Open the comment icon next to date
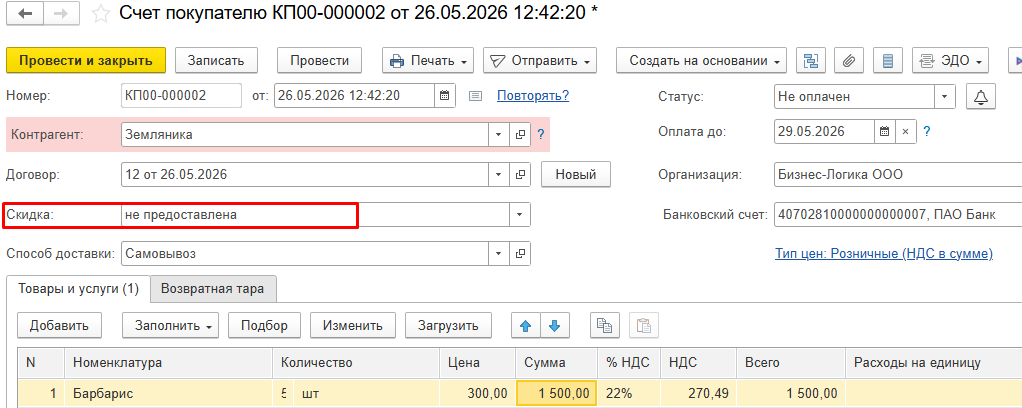 pyautogui.click(x=476, y=96)
